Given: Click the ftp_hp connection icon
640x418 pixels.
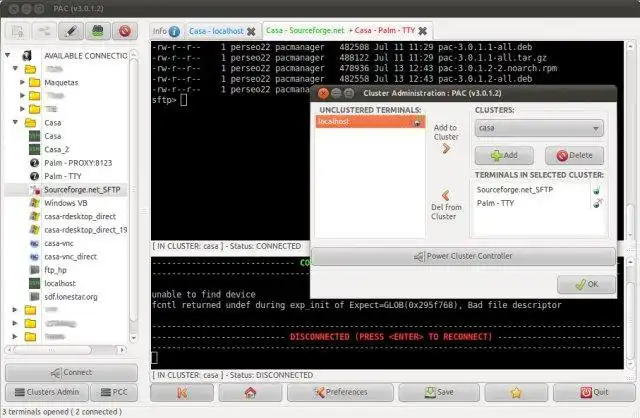Looking at the screenshot, I should (x=35, y=270).
